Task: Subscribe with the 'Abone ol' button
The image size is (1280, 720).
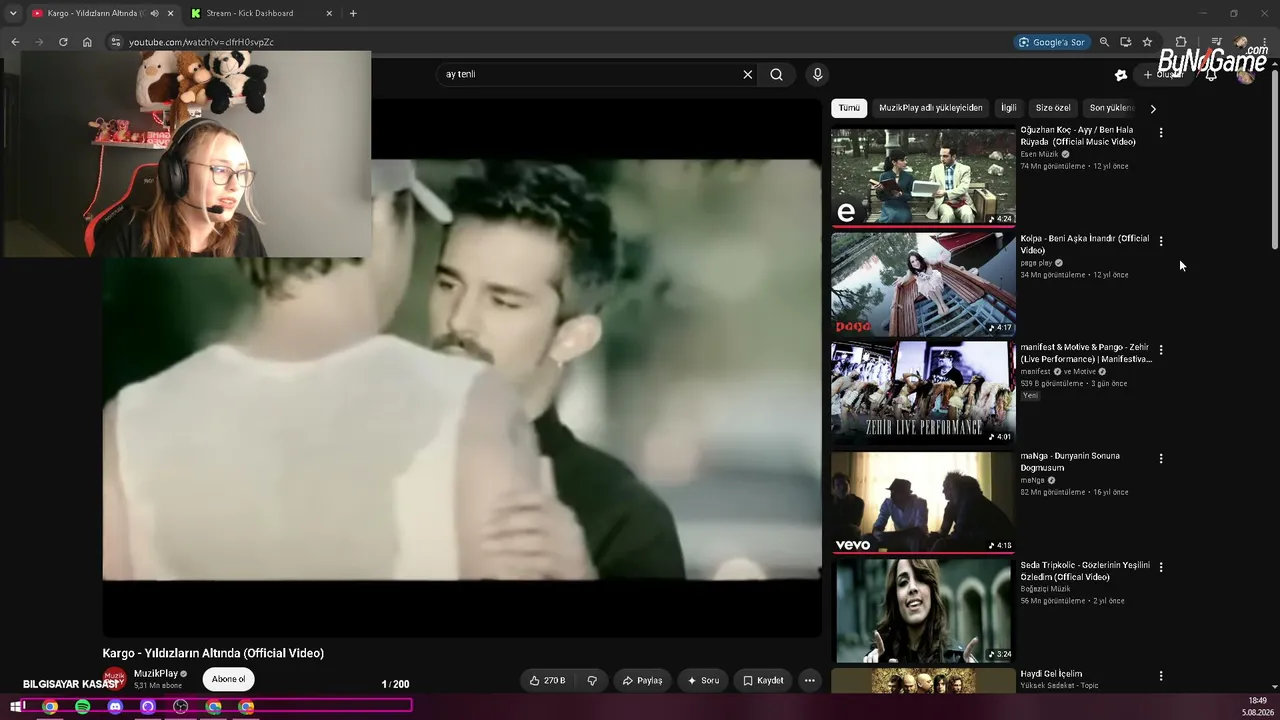Action: [228, 679]
